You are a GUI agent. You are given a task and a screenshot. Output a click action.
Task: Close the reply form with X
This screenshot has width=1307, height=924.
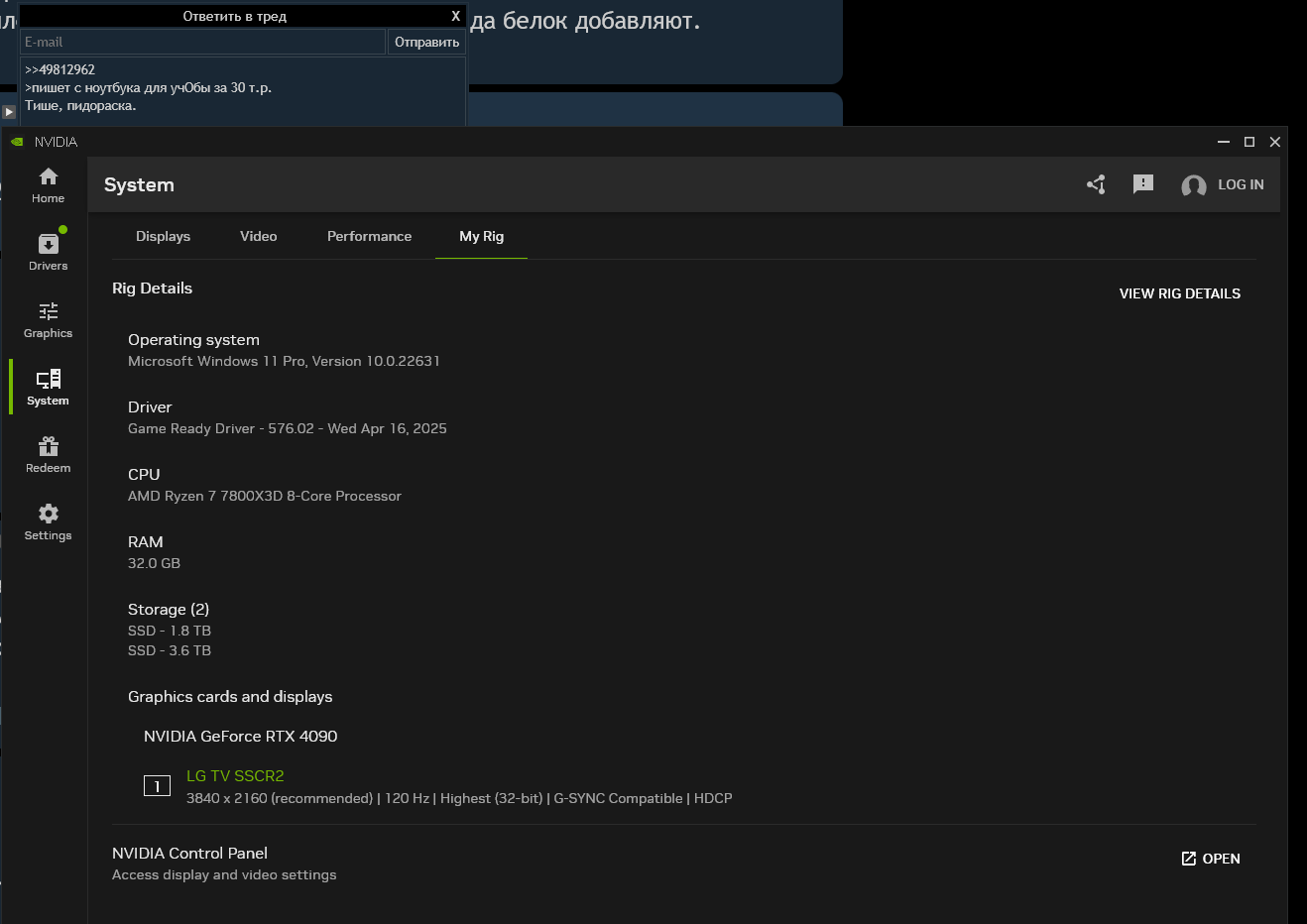click(455, 16)
